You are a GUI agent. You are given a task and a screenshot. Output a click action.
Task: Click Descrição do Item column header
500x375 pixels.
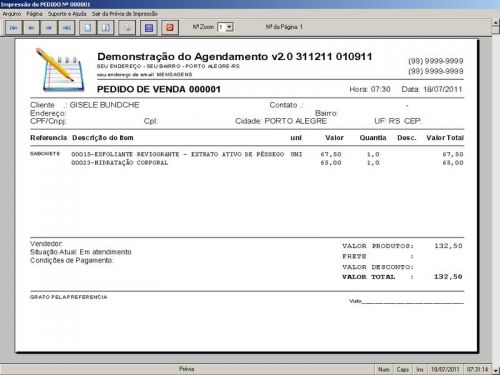coord(103,138)
